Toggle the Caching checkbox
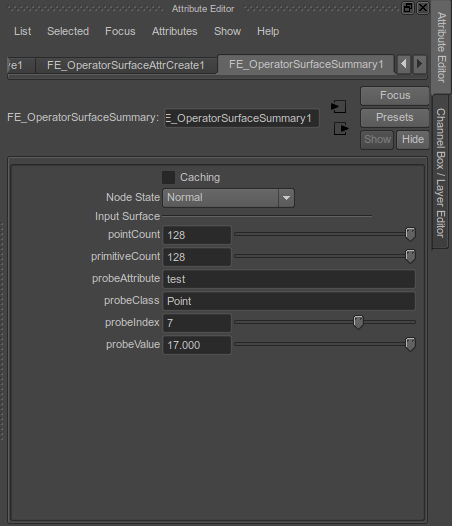 (168, 177)
